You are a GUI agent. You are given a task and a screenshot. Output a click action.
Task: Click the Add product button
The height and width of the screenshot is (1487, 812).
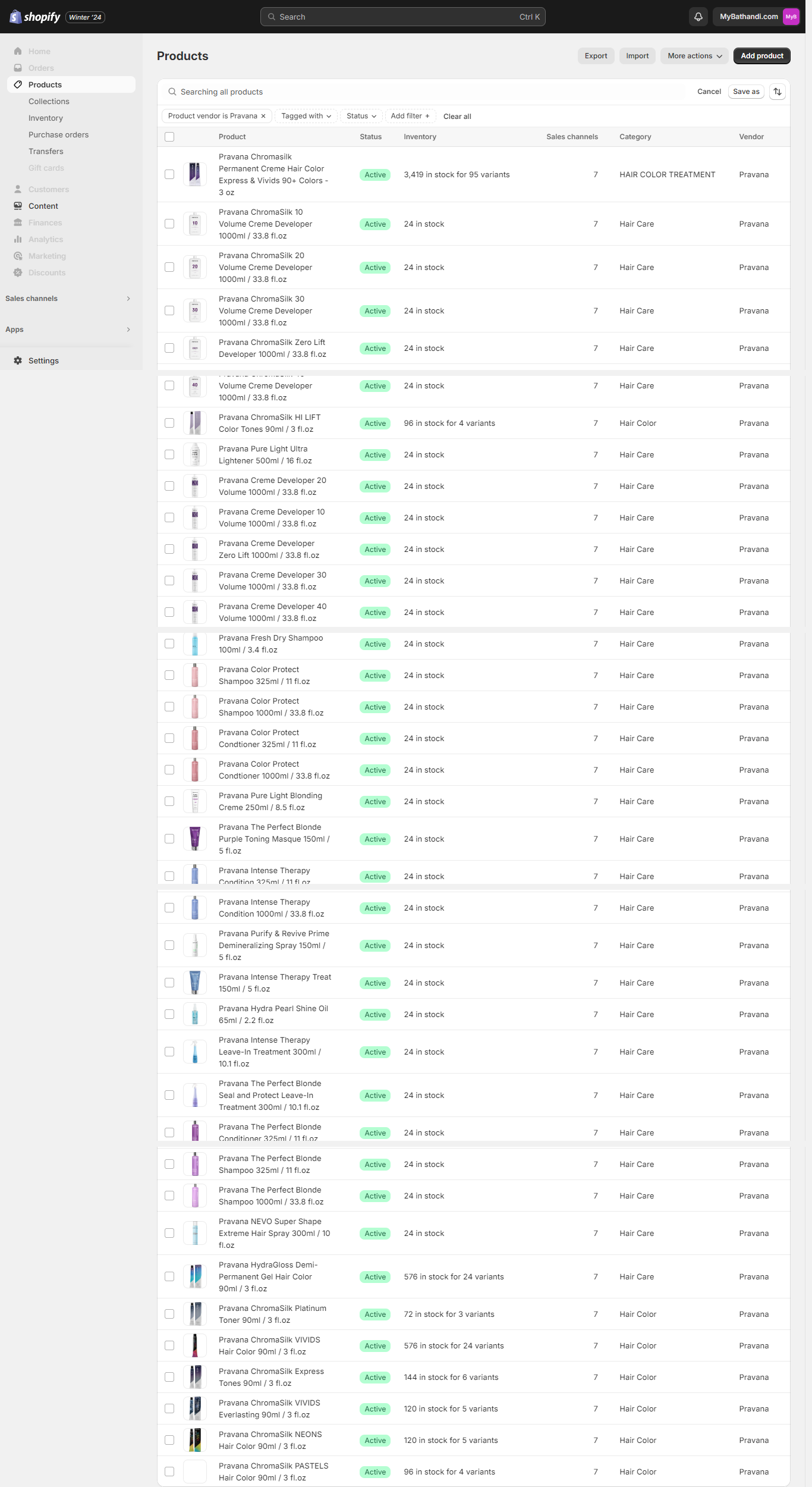click(x=761, y=56)
